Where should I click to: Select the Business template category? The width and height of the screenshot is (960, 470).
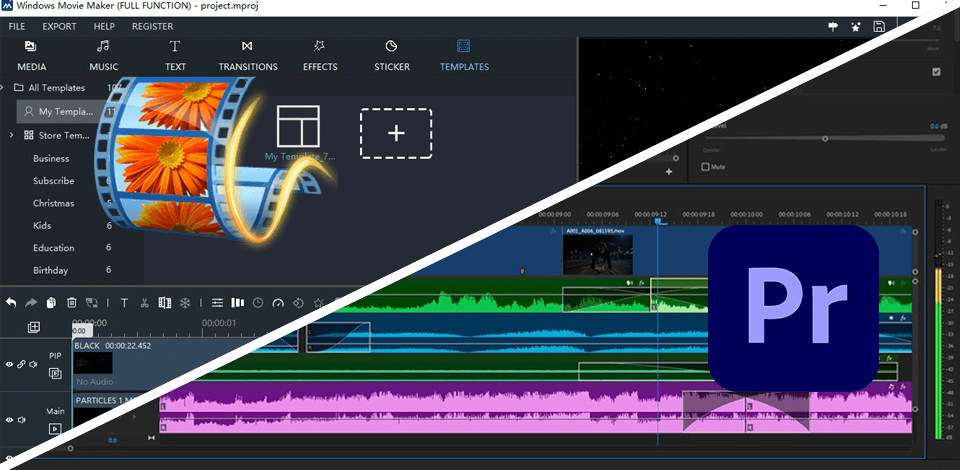51,159
